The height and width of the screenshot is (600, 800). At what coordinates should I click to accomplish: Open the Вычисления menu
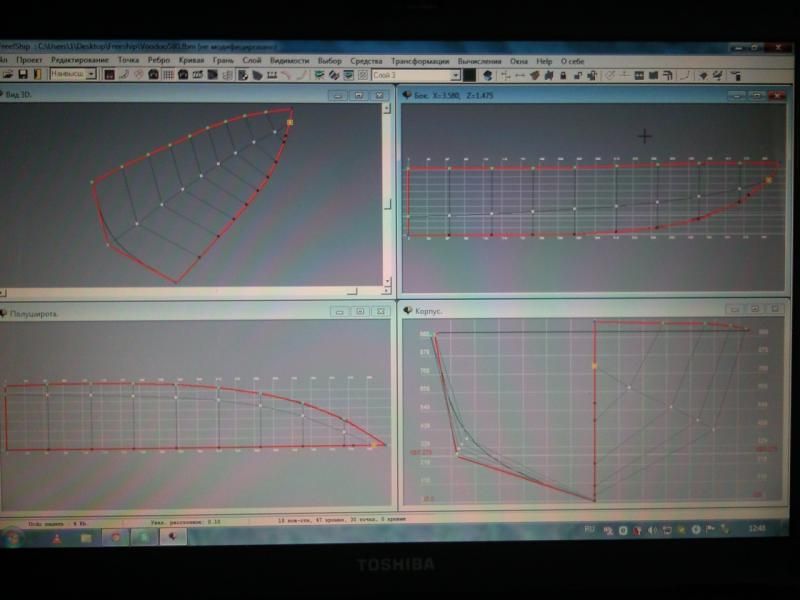479,61
